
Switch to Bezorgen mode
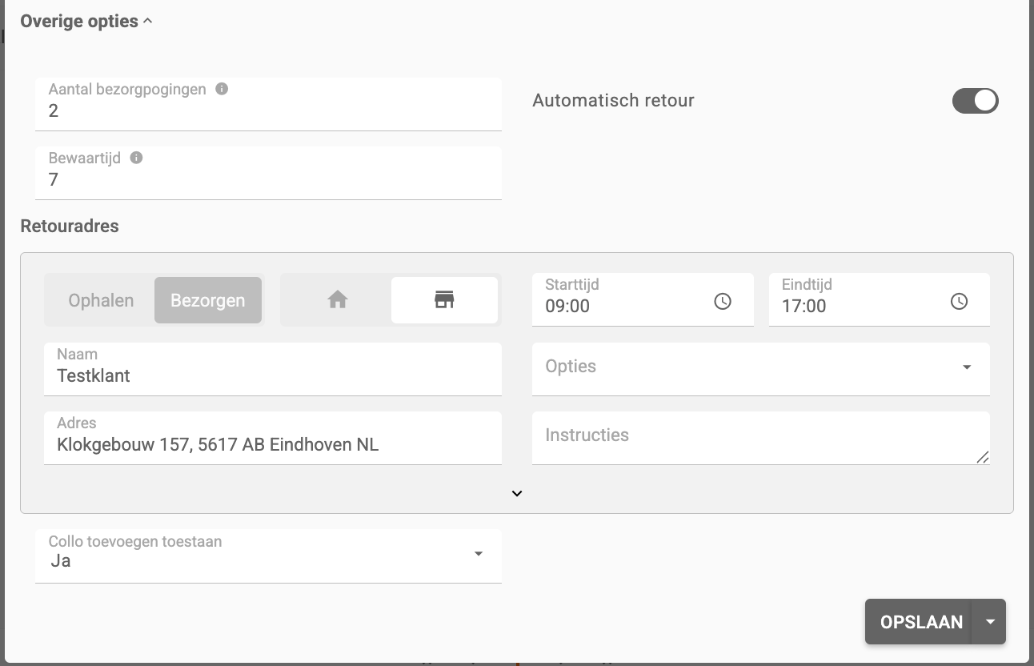(208, 300)
